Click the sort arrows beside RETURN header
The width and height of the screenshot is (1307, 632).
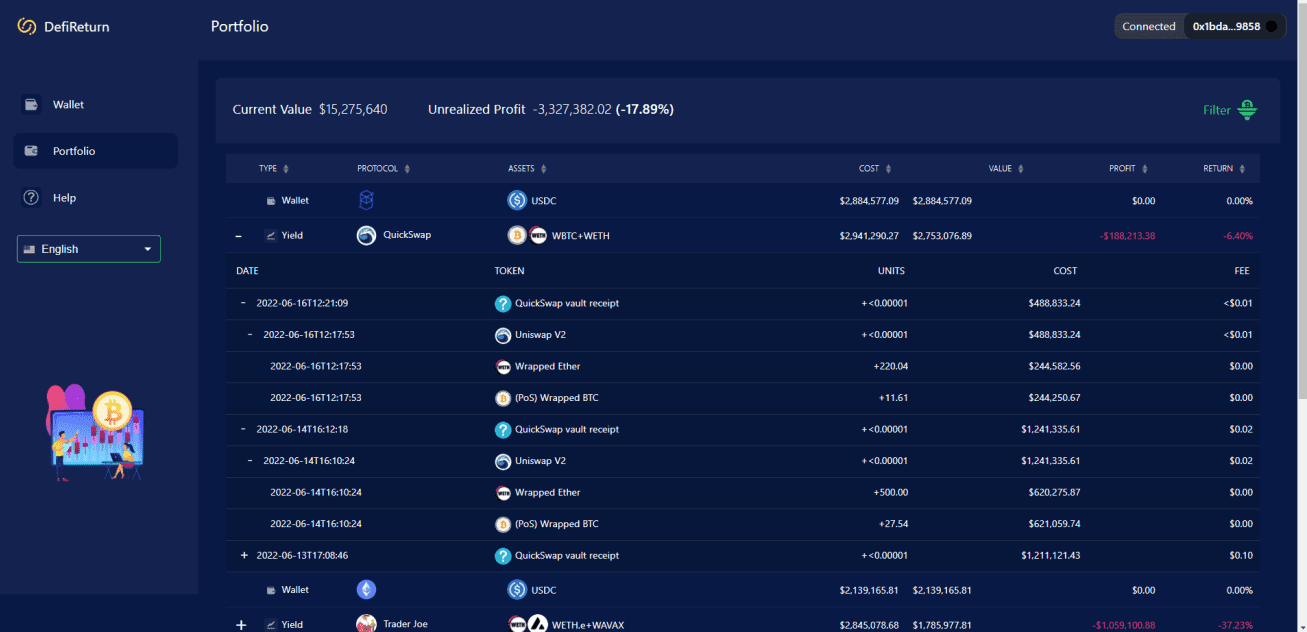pos(1242,169)
